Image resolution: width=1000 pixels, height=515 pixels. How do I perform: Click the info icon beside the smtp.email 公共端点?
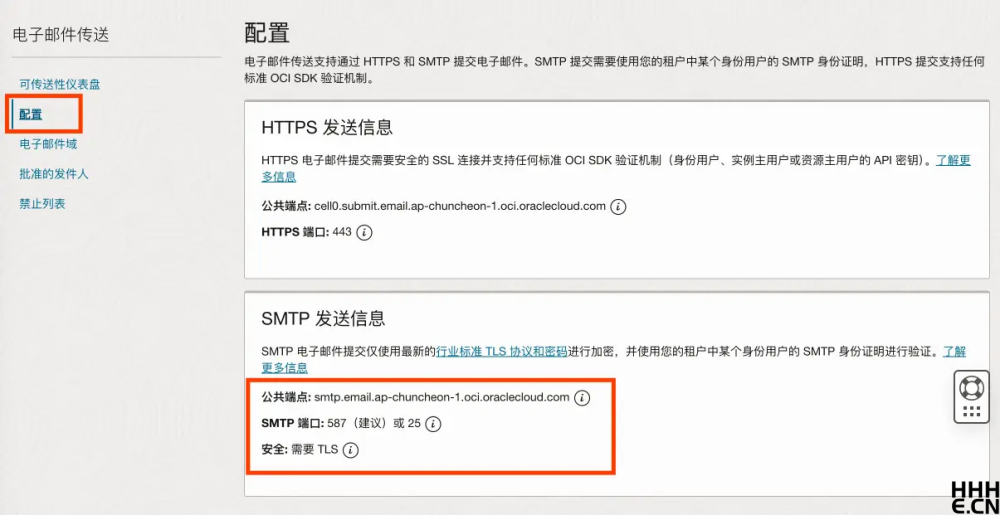coord(582,398)
